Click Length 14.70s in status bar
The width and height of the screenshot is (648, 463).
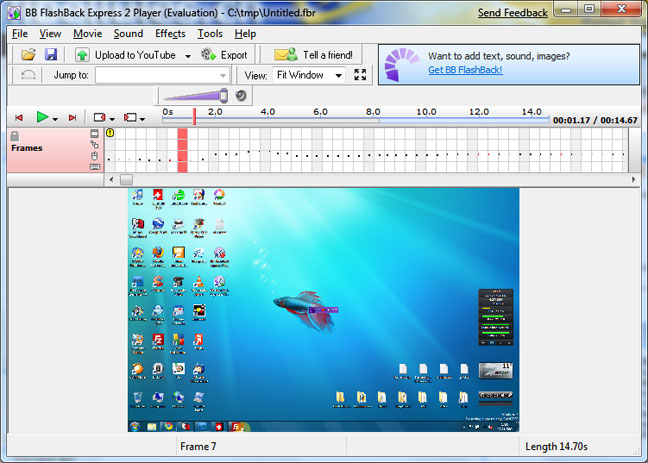pyautogui.click(x=556, y=446)
